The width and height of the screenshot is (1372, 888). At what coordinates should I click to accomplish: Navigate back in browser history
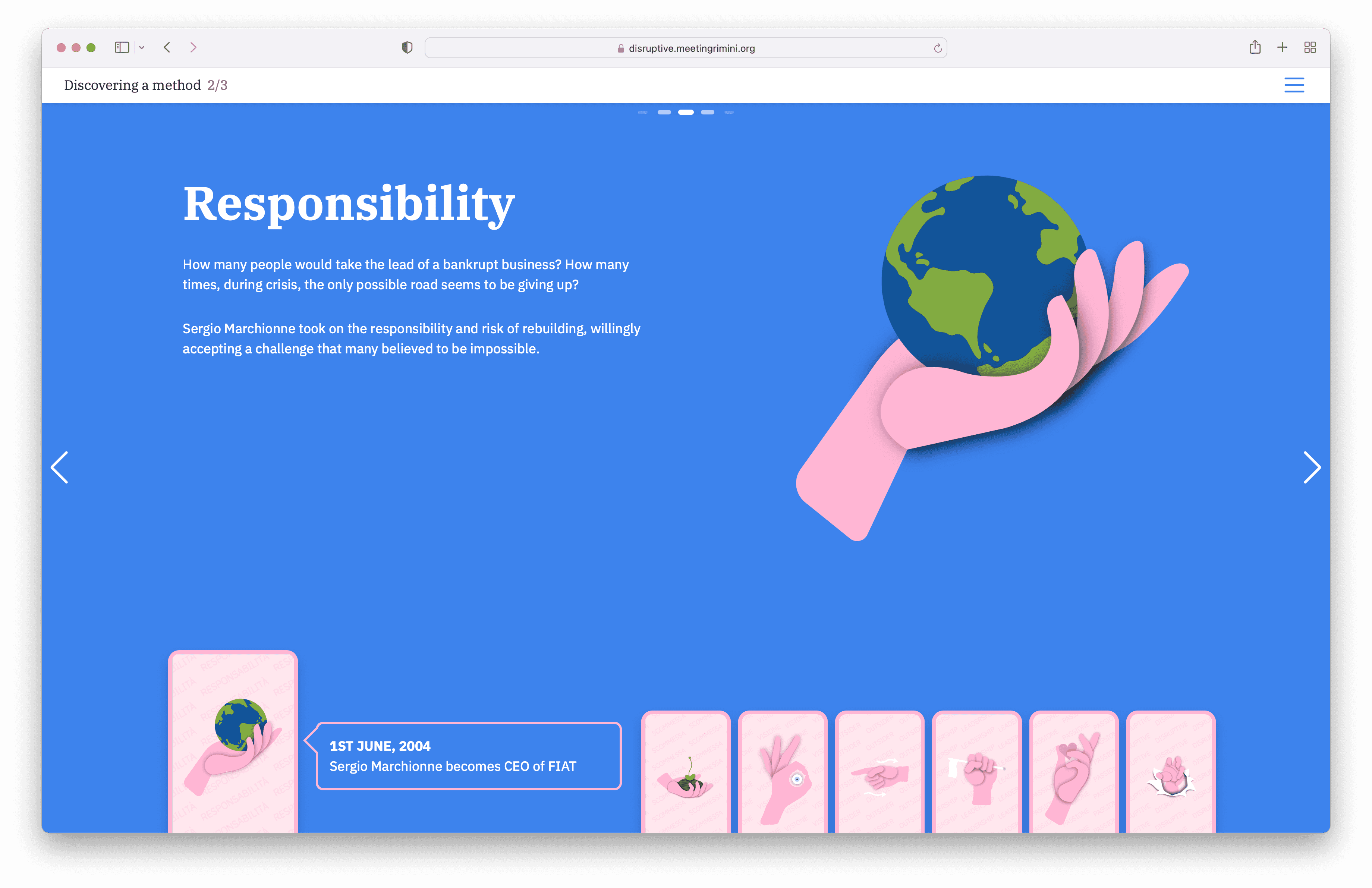point(167,47)
